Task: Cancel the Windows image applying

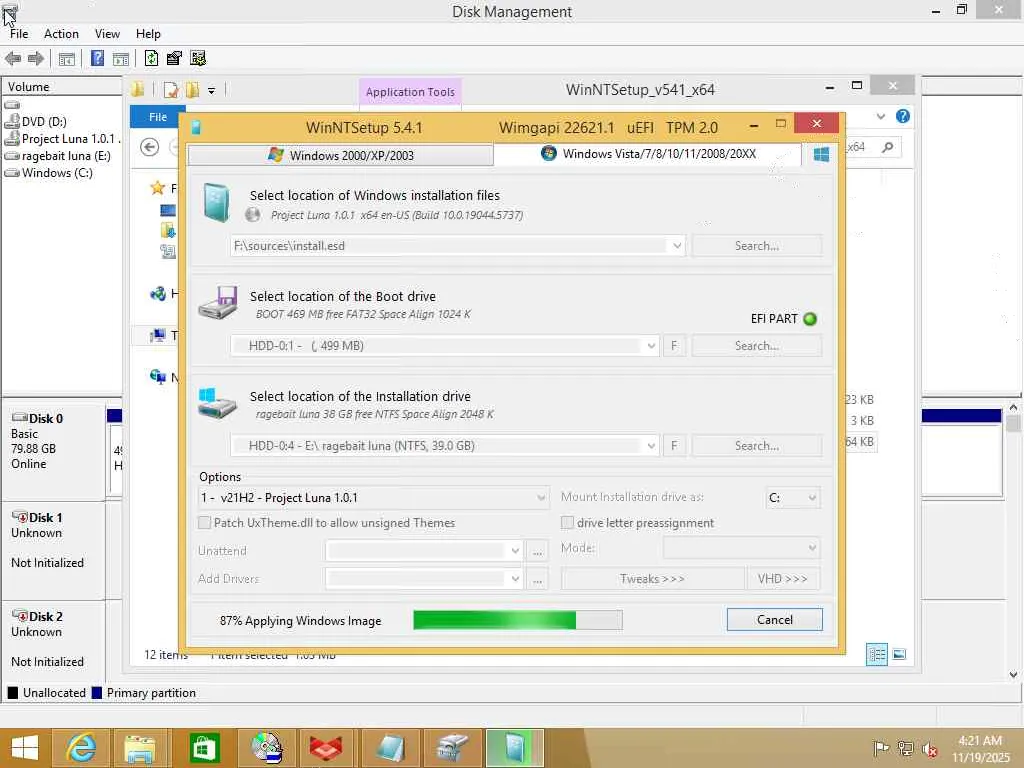Action: (775, 620)
